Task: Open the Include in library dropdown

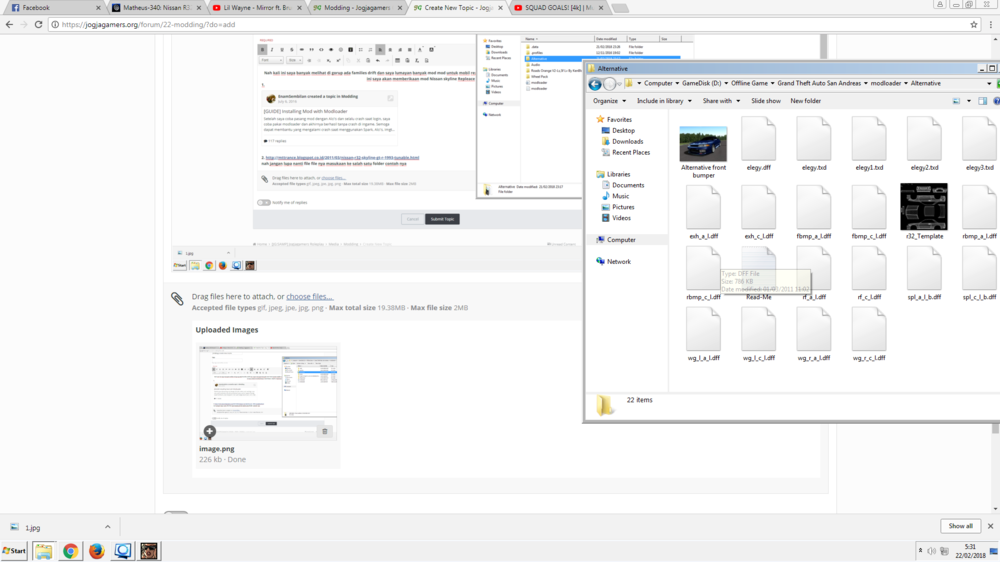Action: pyautogui.click(x=664, y=101)
